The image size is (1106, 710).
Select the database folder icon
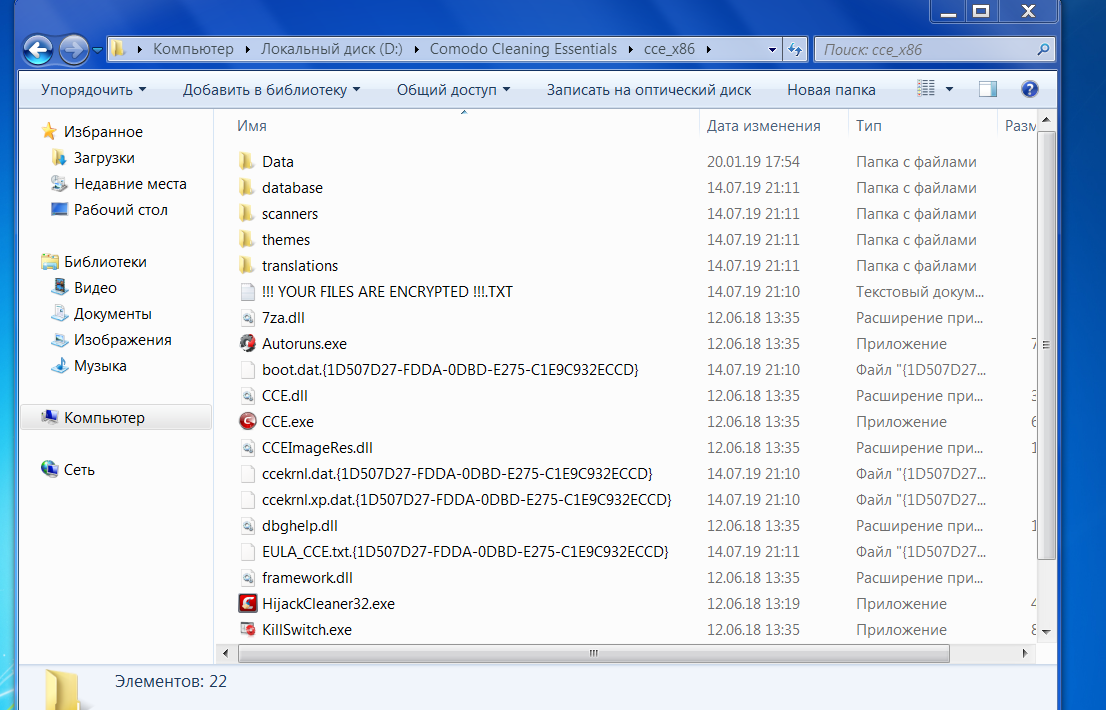(247, 188)
